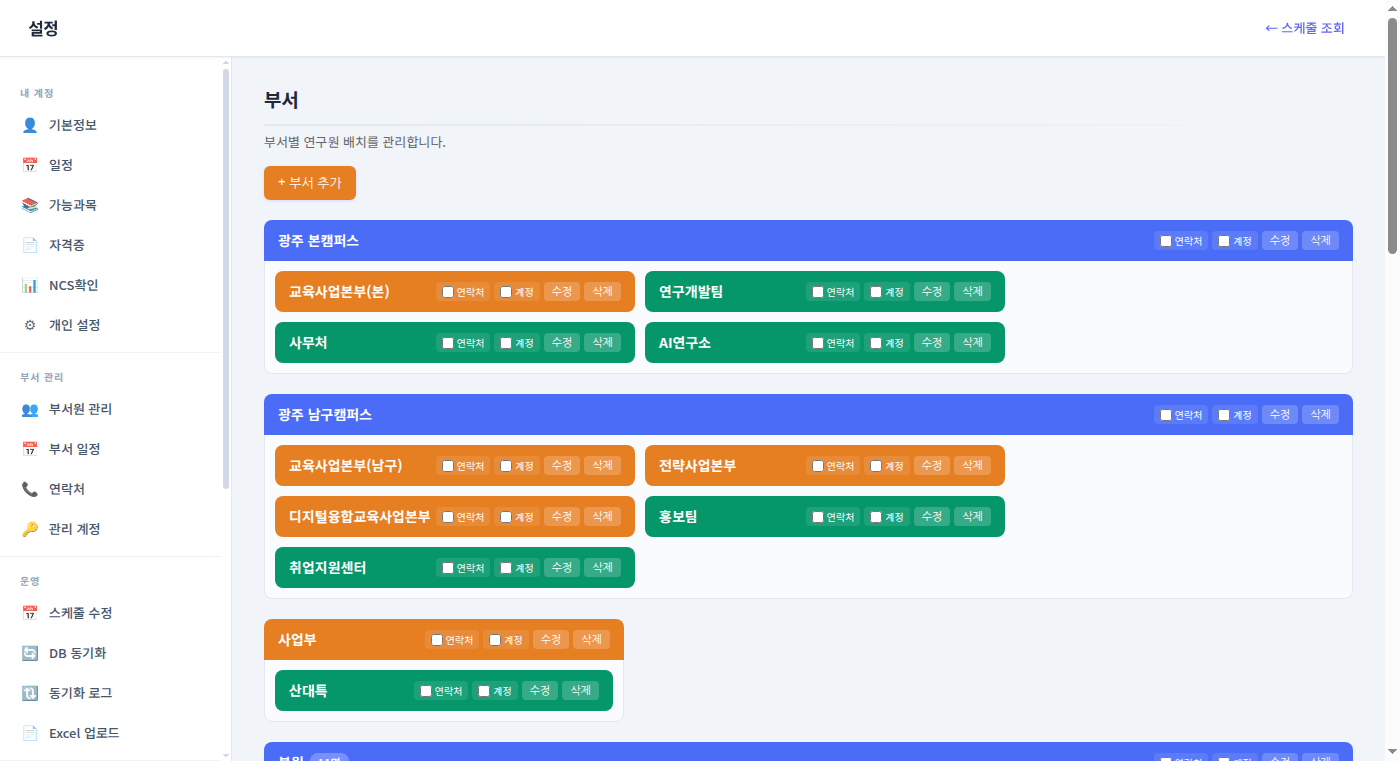Viewport: 1400px width, 761px height.
Task: Select 스케줄 수정 from sidebar
Action: [80, 613]
